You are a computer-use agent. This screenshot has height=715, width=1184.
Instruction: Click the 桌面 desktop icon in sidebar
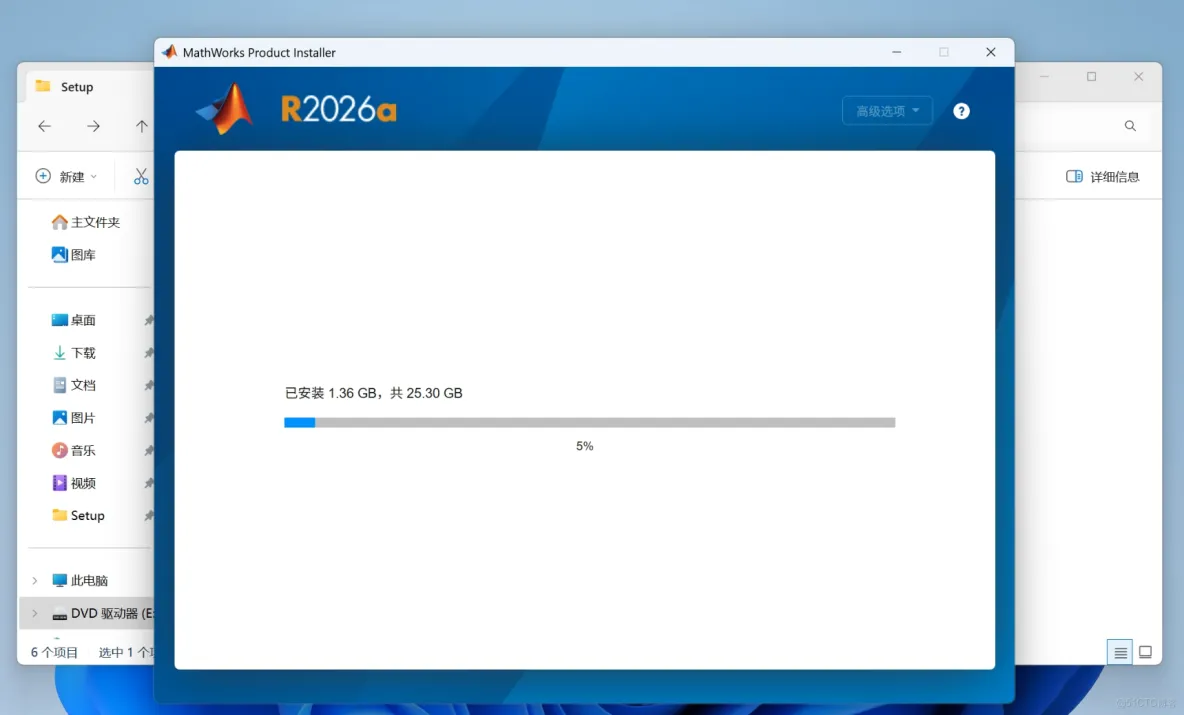[60, 320]
